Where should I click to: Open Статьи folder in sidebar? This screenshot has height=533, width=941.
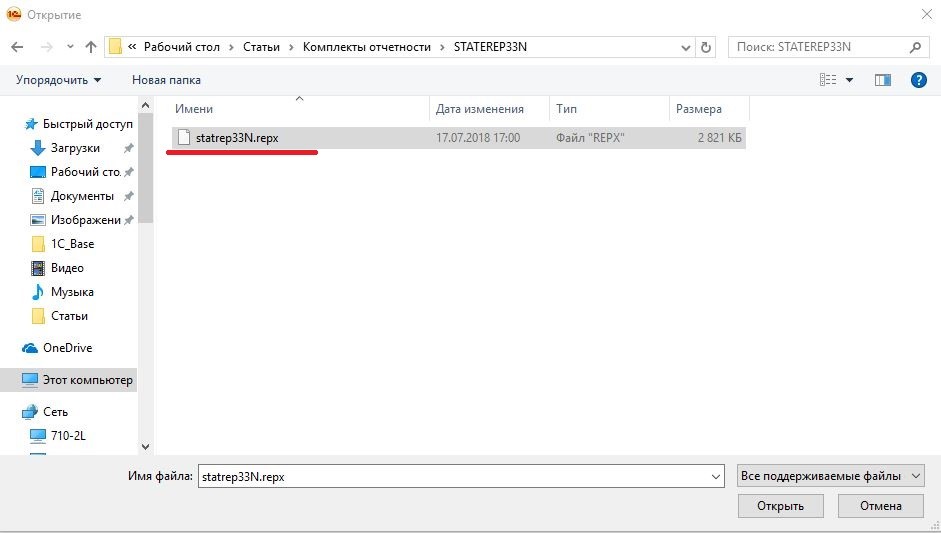click(69, 316)
